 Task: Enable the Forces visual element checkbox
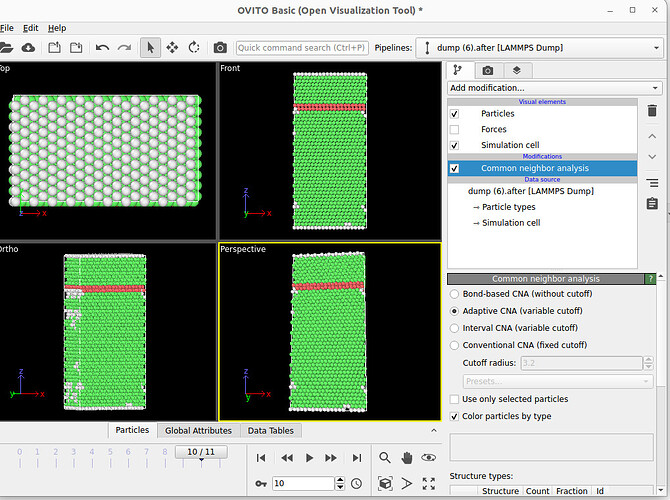[x=455, y=129]
